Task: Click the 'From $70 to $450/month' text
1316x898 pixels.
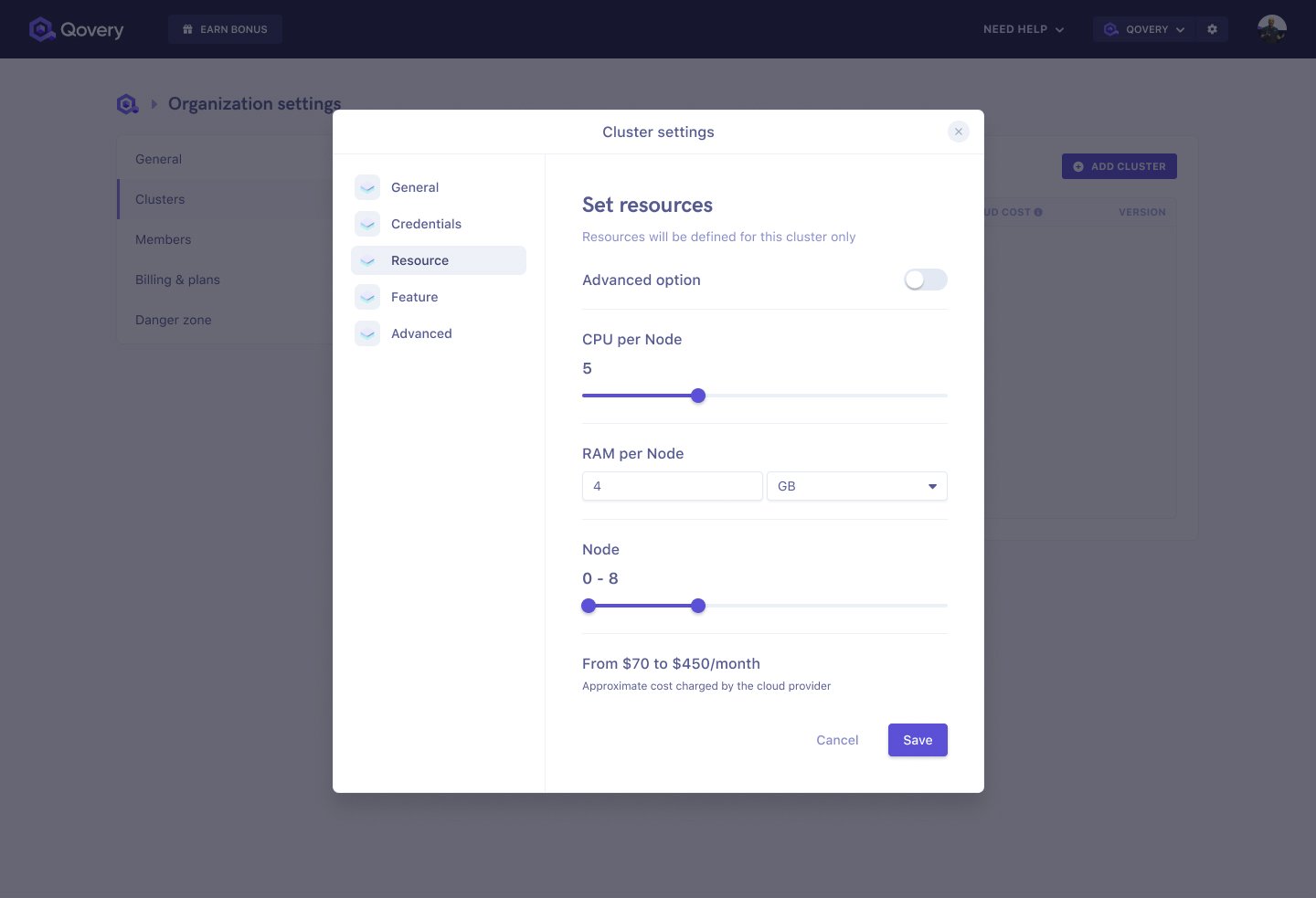Action: [671, 663]
